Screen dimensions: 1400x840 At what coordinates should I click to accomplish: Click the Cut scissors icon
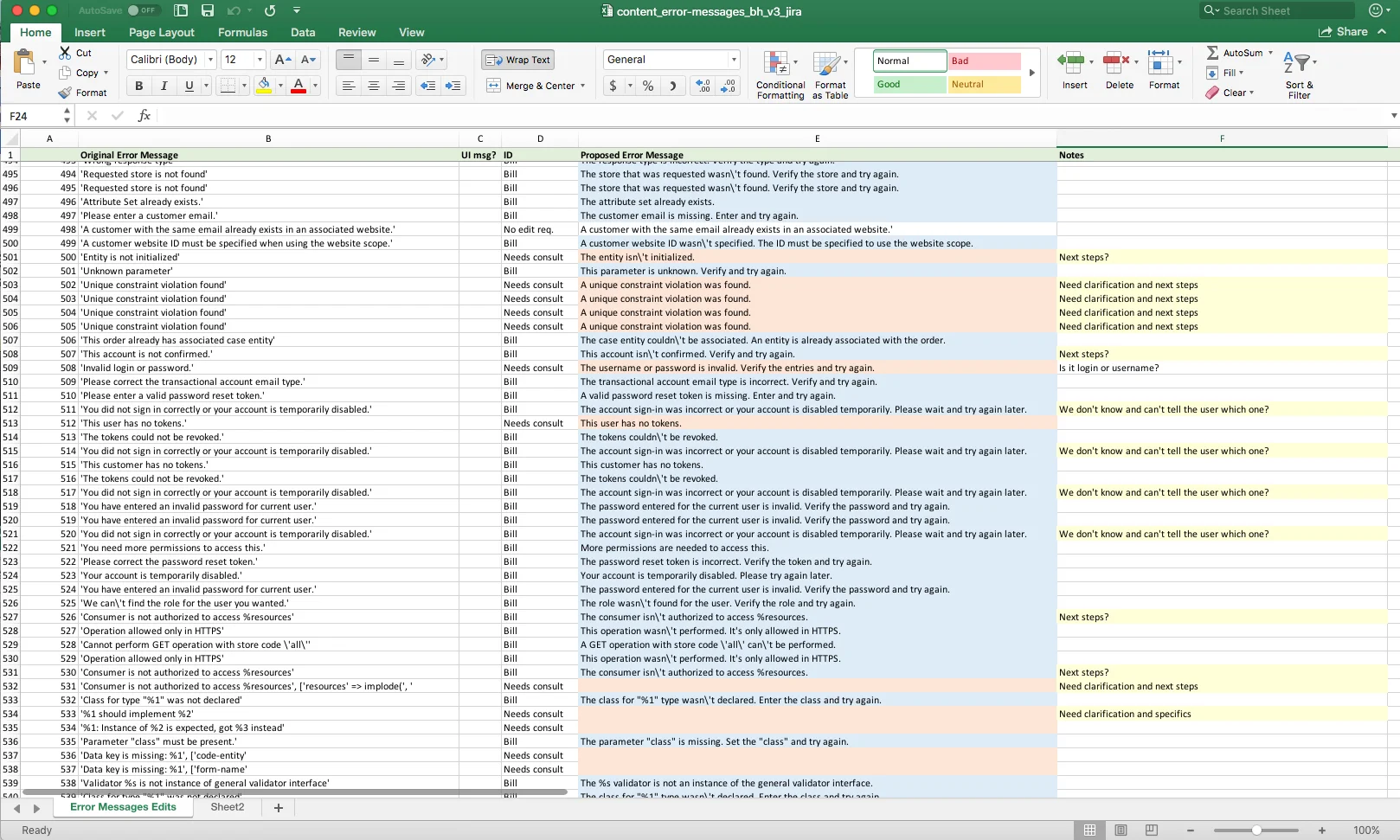click(65, 53)
